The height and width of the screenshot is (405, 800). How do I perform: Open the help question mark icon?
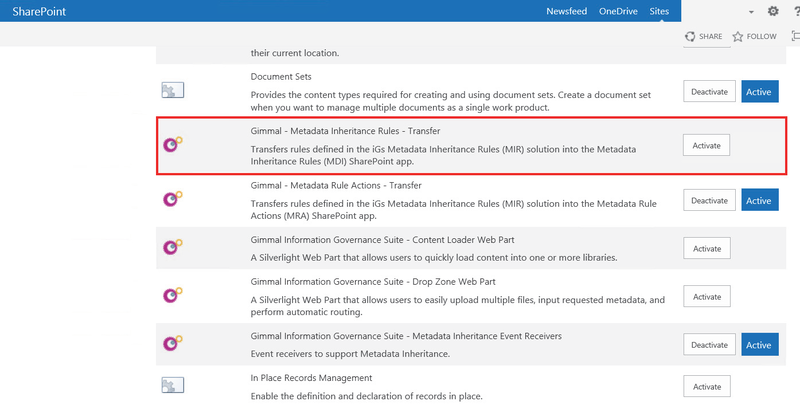tap(795, 11)
